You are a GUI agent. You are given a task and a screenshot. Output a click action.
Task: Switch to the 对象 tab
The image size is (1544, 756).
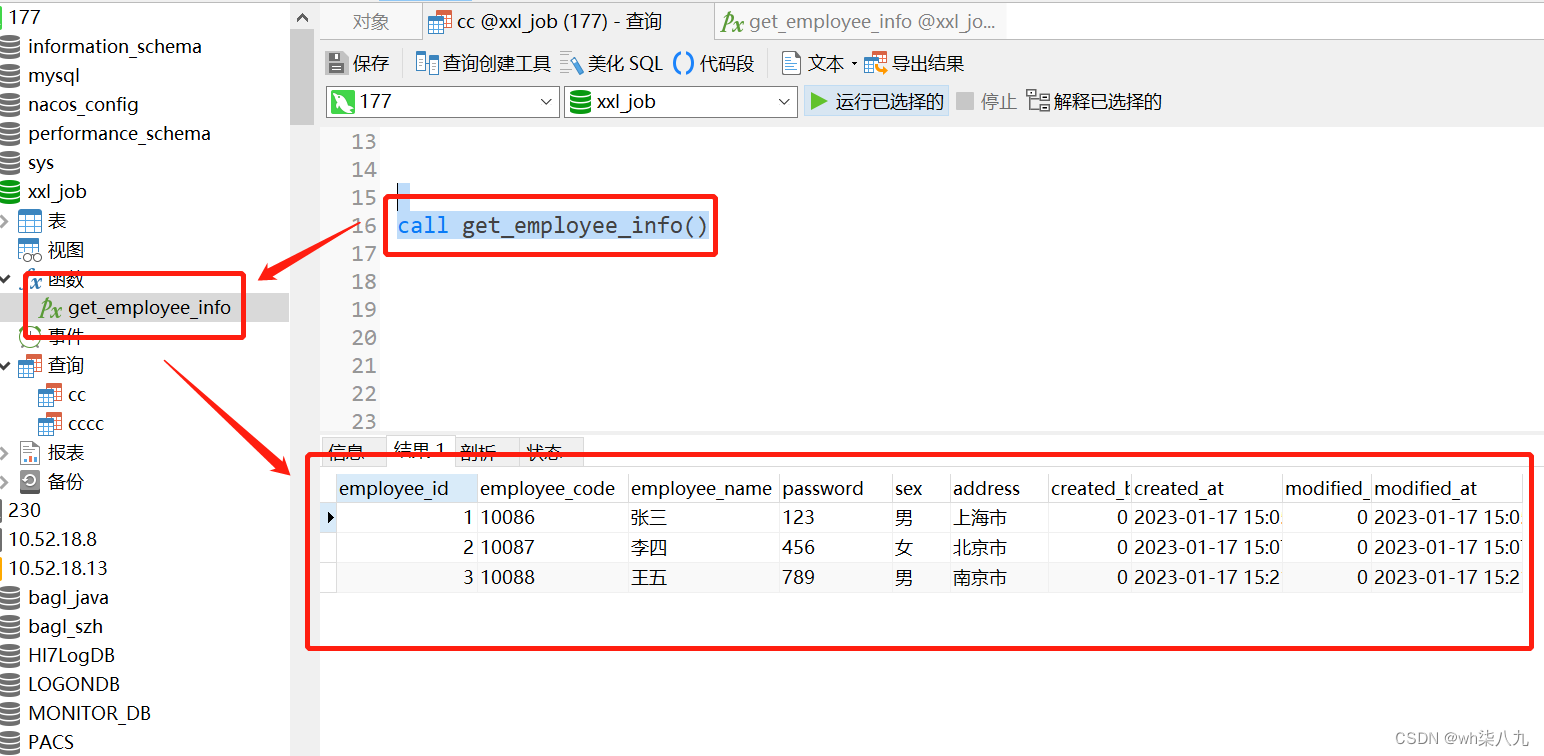(x=371, y=22)
